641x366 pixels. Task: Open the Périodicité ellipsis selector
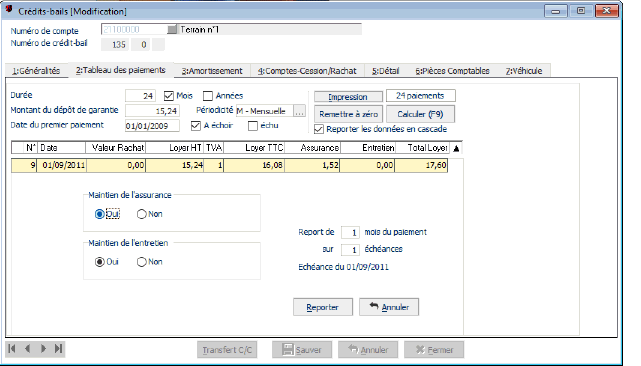(x=299, y=111)
